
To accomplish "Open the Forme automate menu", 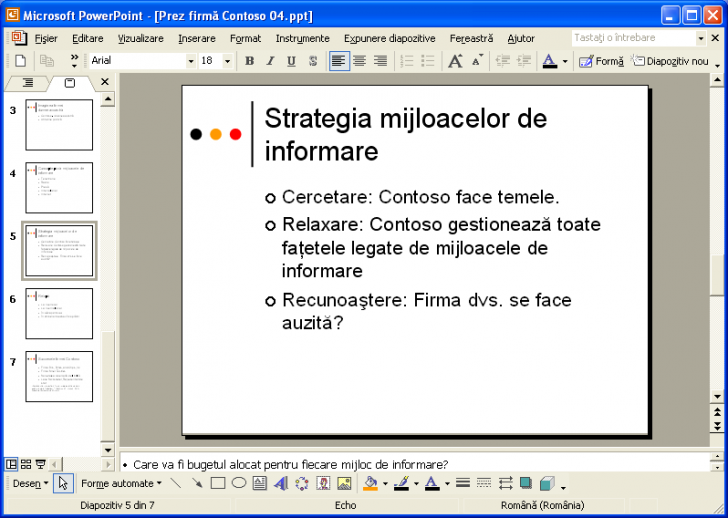I will 121,484.
